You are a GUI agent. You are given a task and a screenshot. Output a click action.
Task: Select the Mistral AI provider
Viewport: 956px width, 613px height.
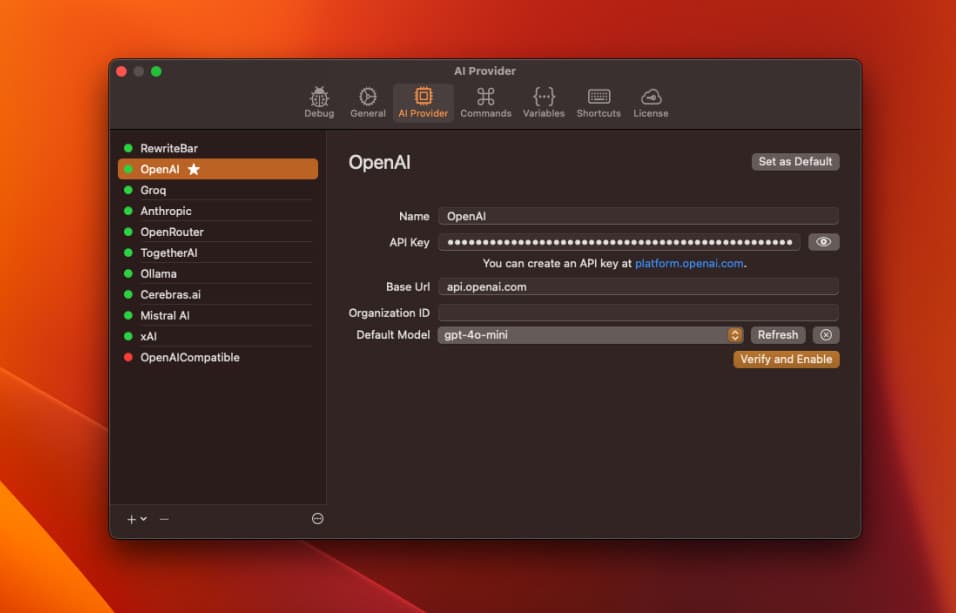(x=167, y=315)
